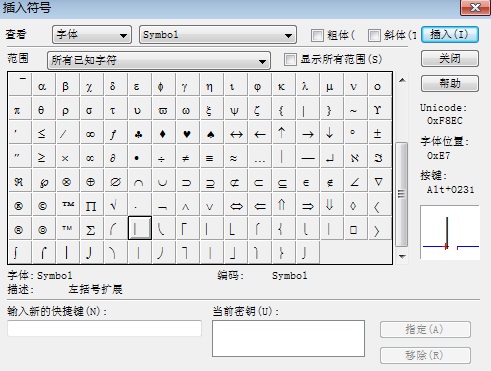This screenshot has width=491, height=371.
Task: Choose the summation Σ symbol
Action: click(x=92, y=228)
